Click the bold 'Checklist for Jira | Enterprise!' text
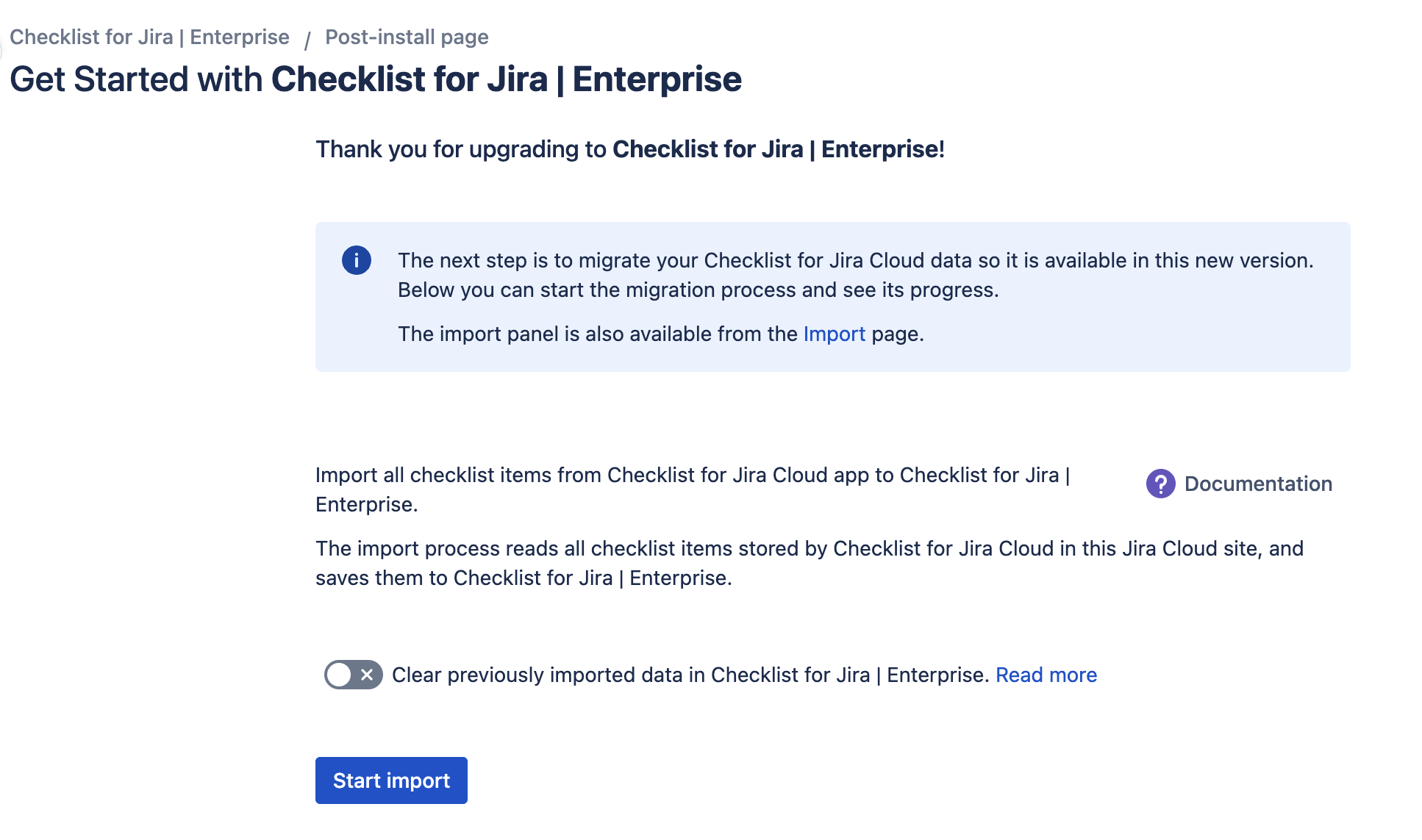This screenshot has width=1422, height=840. click(778, 149)
